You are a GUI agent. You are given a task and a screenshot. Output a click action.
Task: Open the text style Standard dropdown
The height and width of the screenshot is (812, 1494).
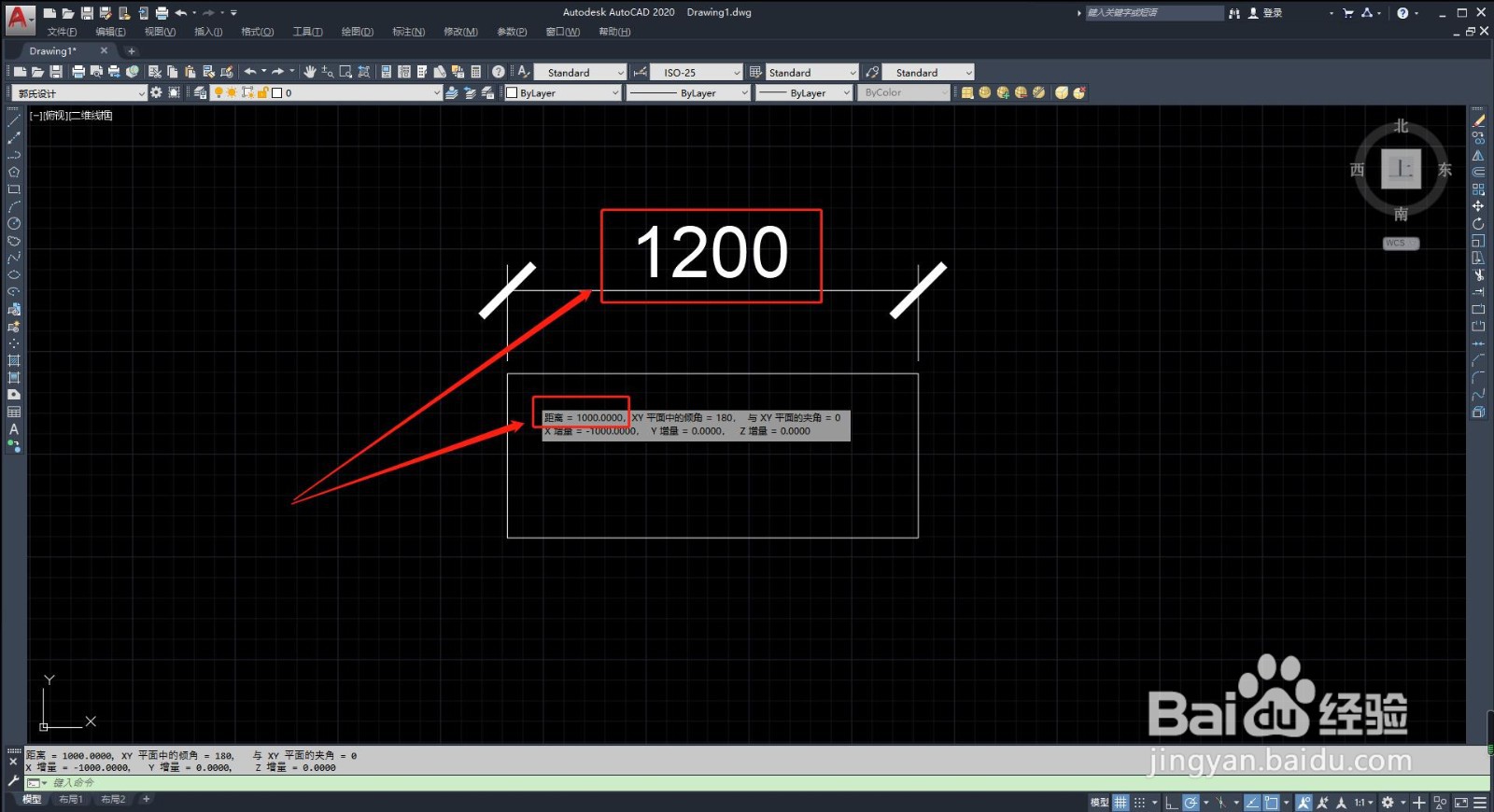(579, 72)
